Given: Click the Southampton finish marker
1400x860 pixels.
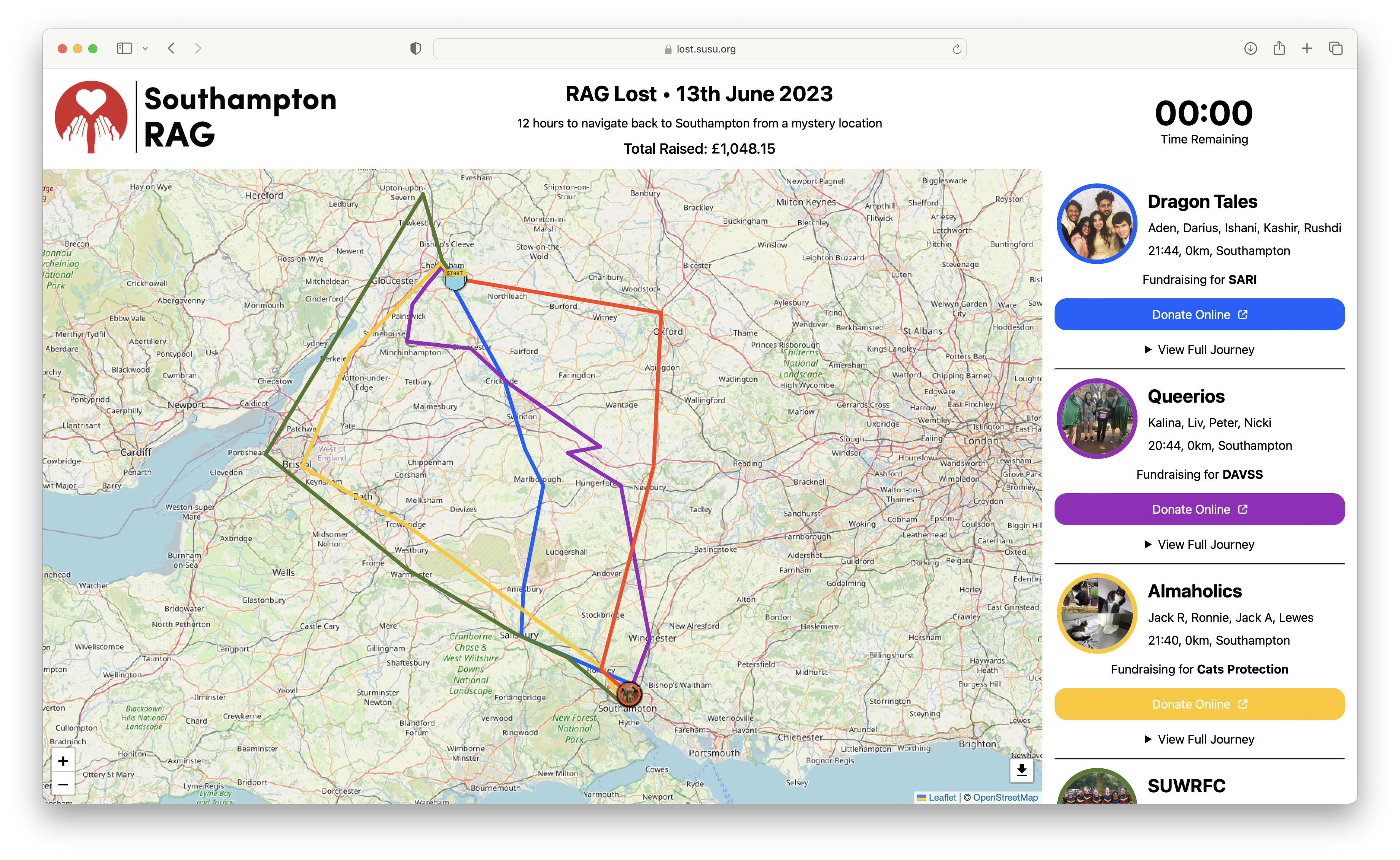Looking at the screenshot, I should (x=629, y=694).
